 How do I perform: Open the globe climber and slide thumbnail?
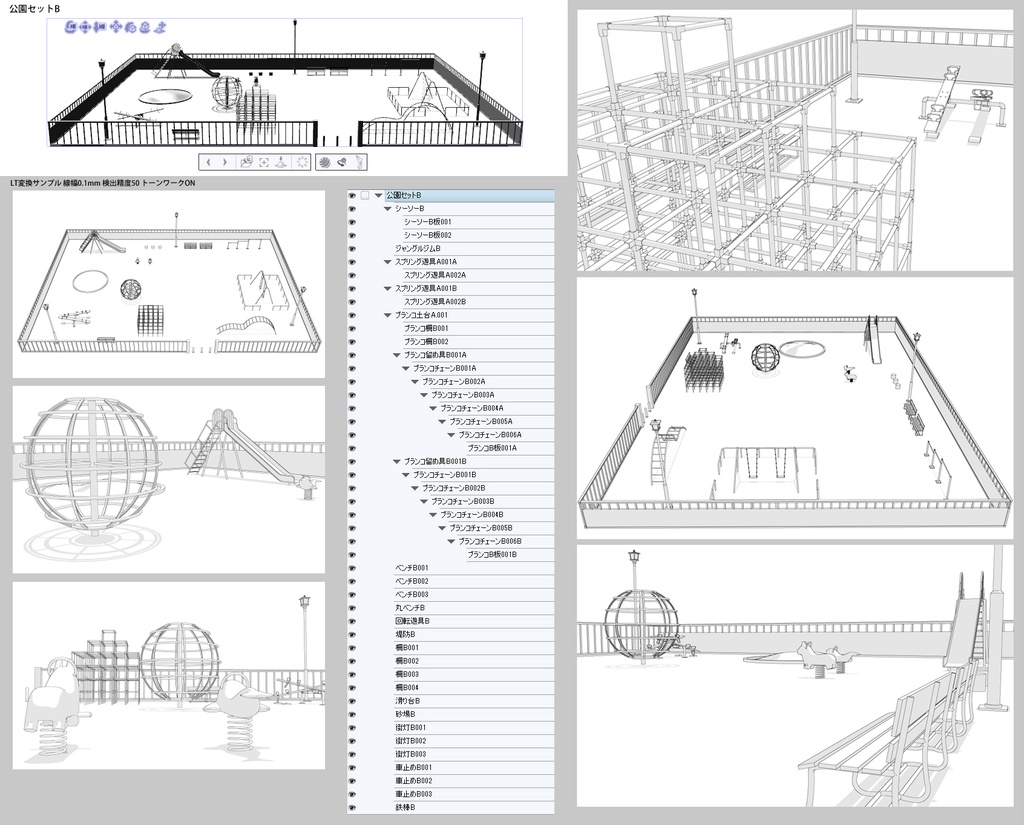168,479
